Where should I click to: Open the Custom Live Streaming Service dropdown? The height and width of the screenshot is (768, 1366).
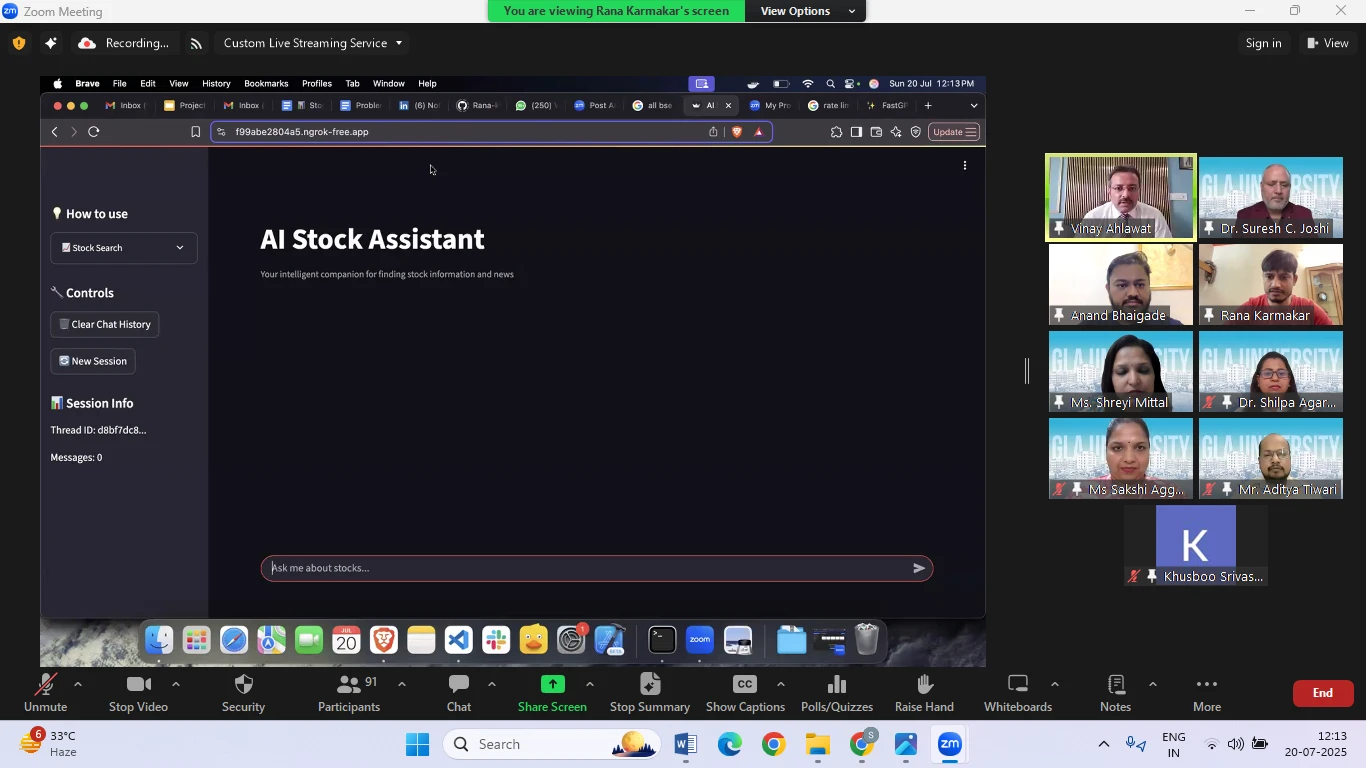313,43
